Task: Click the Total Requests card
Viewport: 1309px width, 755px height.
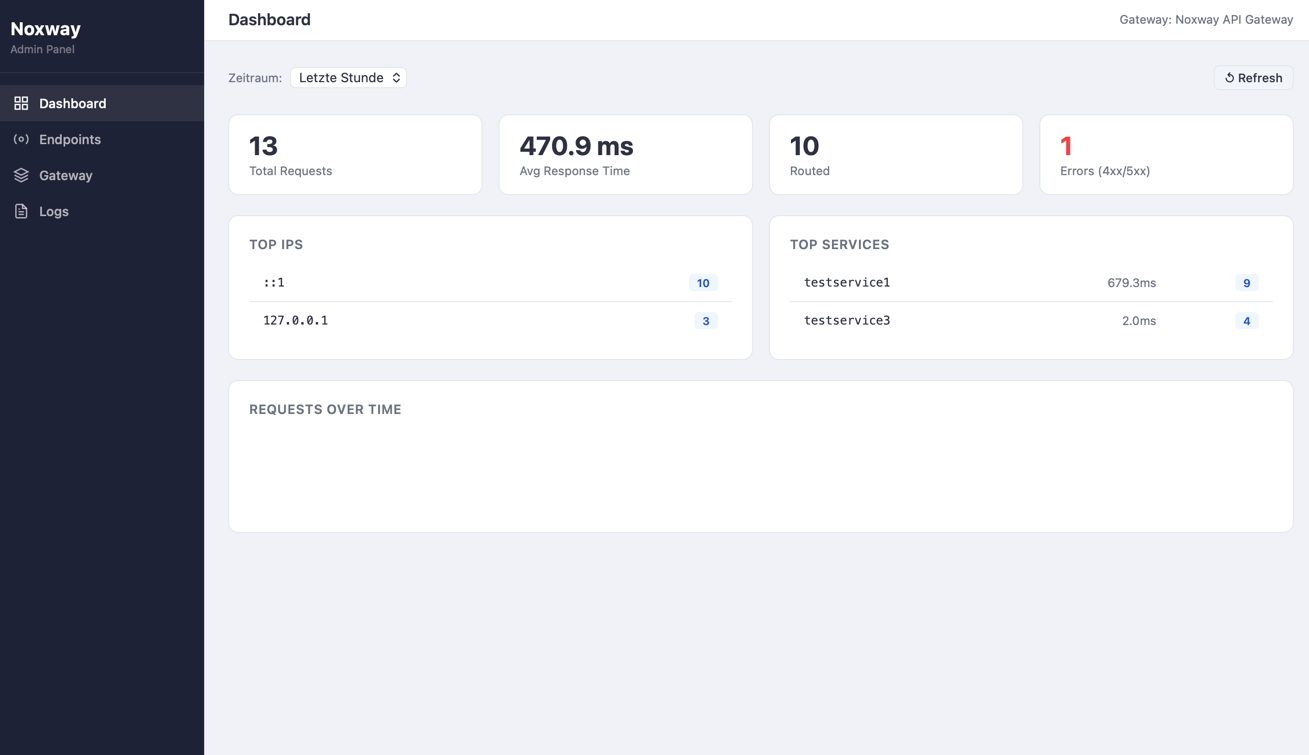Action: point(355,154)
